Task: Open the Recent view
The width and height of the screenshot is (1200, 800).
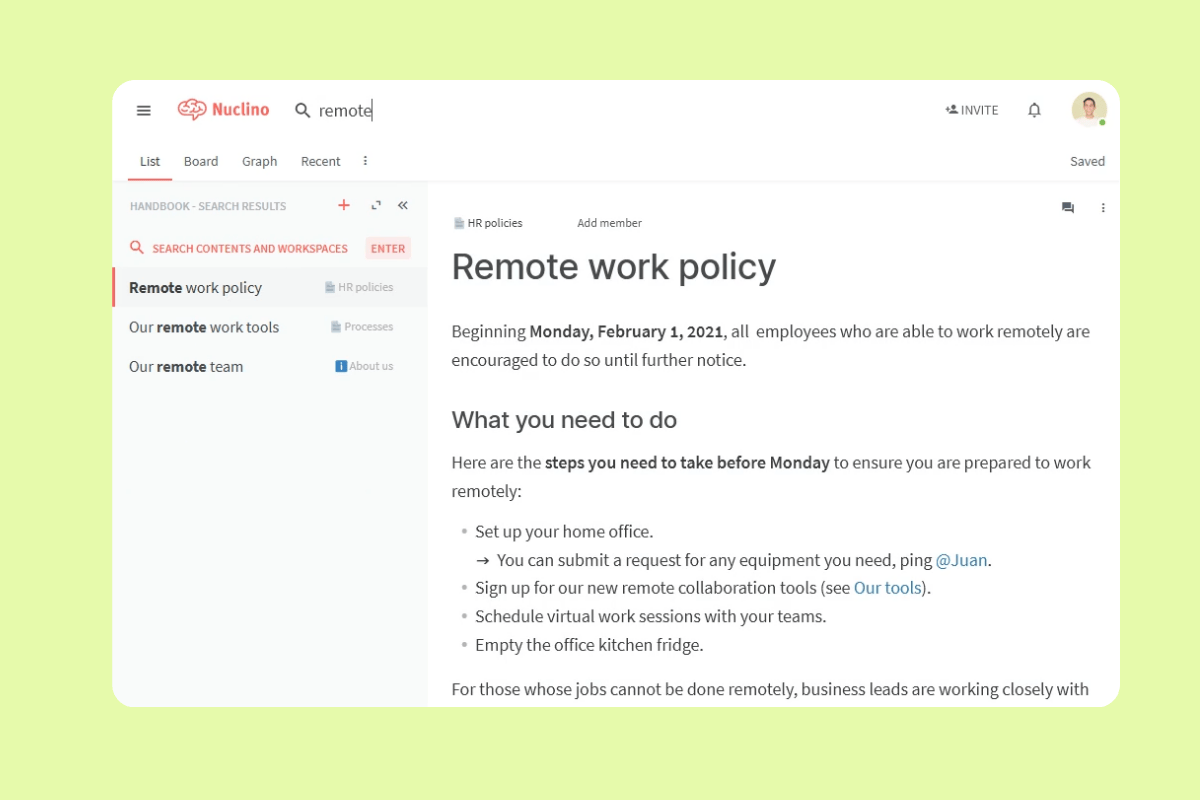Action: 320,161
